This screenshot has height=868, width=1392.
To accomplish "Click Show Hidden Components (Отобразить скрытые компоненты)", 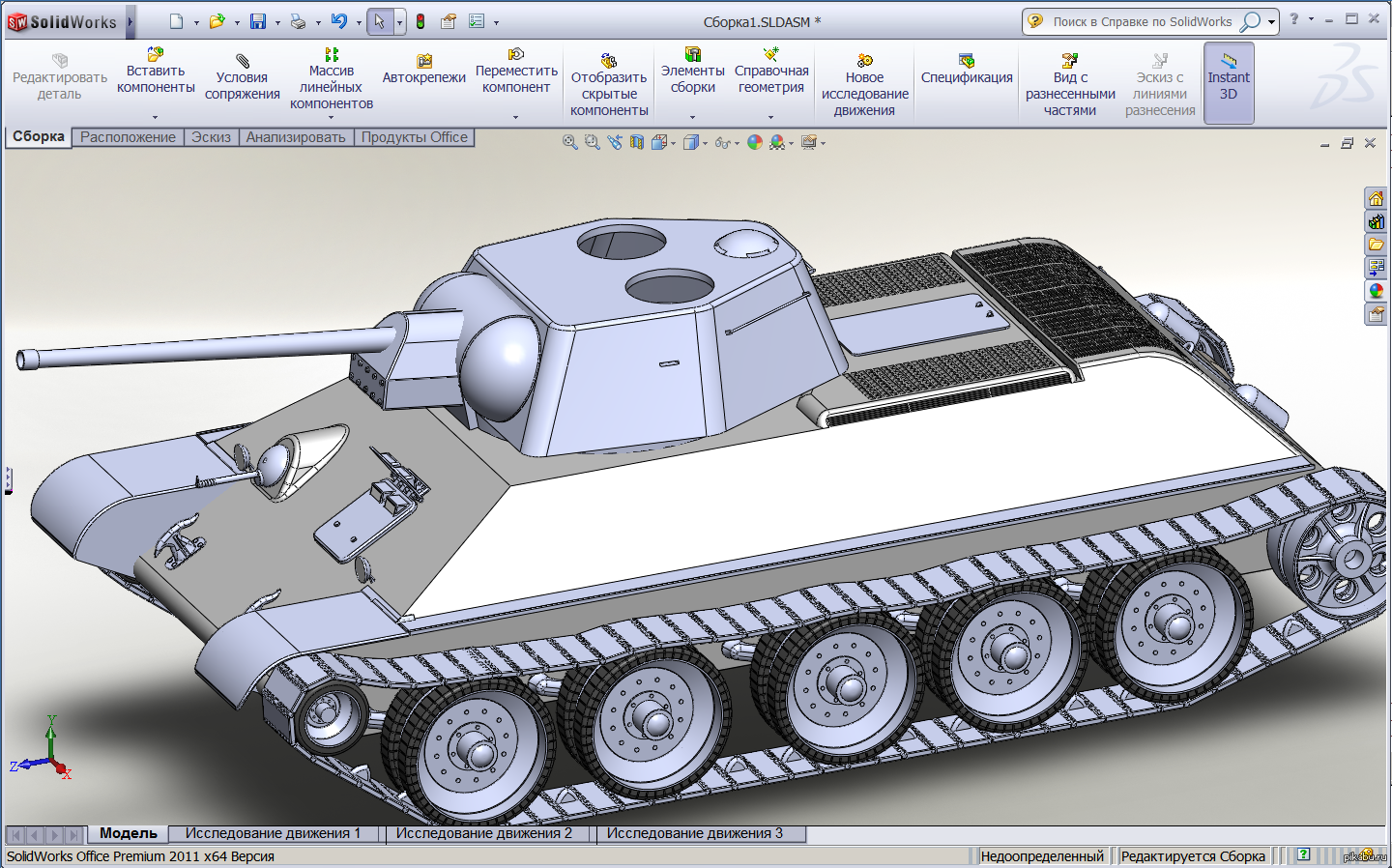I will pyautogui.click(x=609, y=85).
